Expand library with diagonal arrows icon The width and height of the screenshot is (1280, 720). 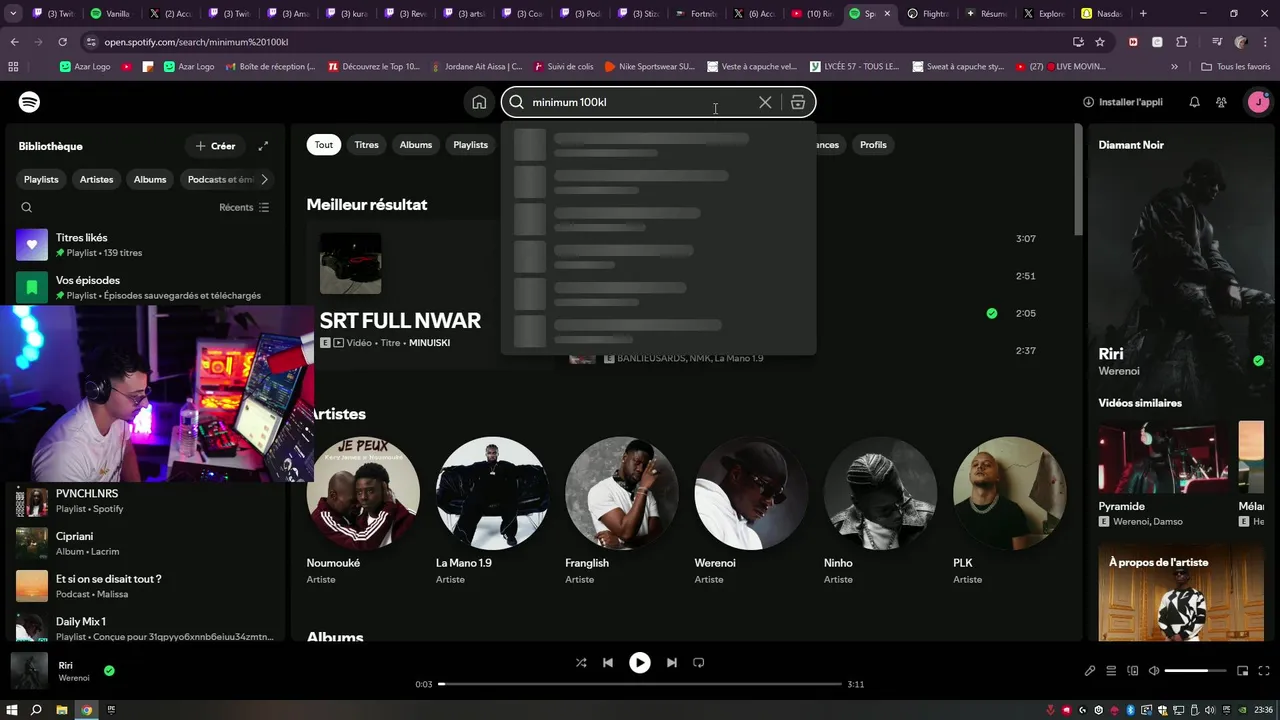263,146
